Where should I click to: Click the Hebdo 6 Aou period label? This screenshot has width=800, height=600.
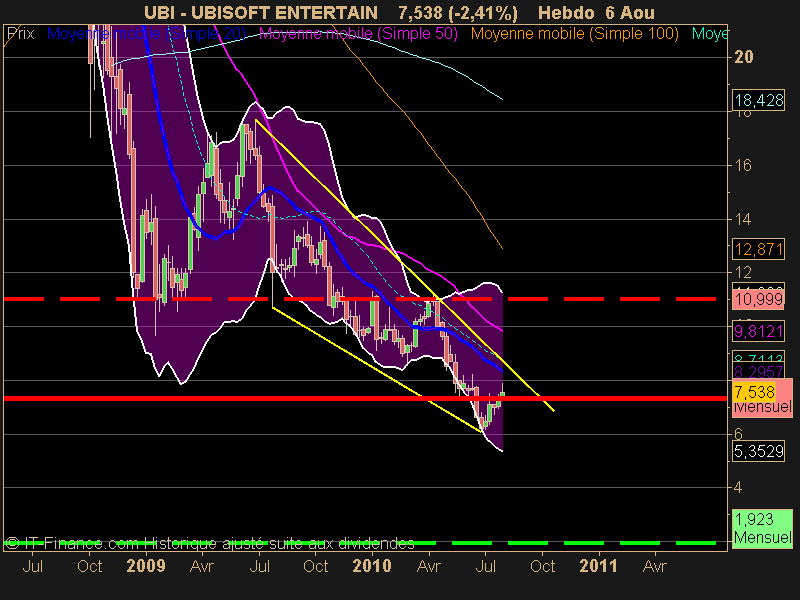(x=596, y=12)
